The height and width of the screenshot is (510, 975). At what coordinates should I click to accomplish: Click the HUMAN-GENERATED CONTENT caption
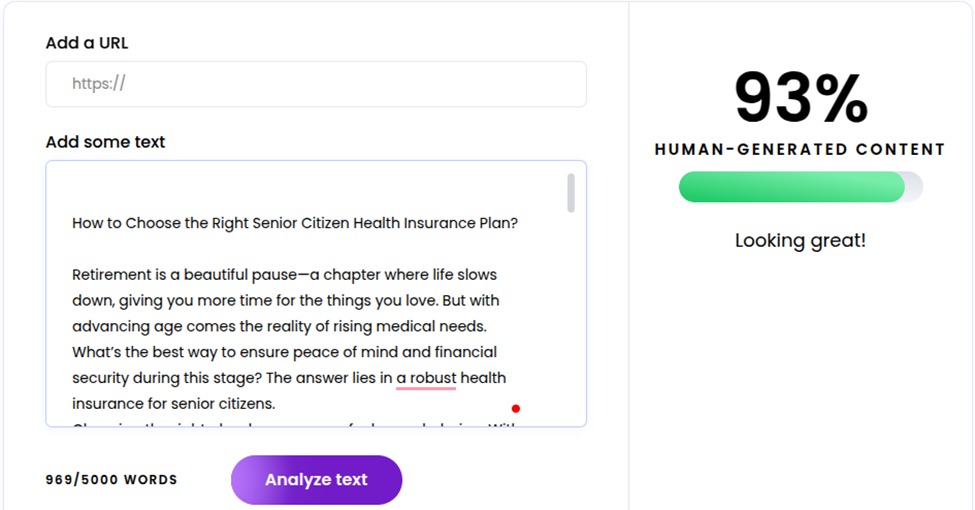coord(800,150)
